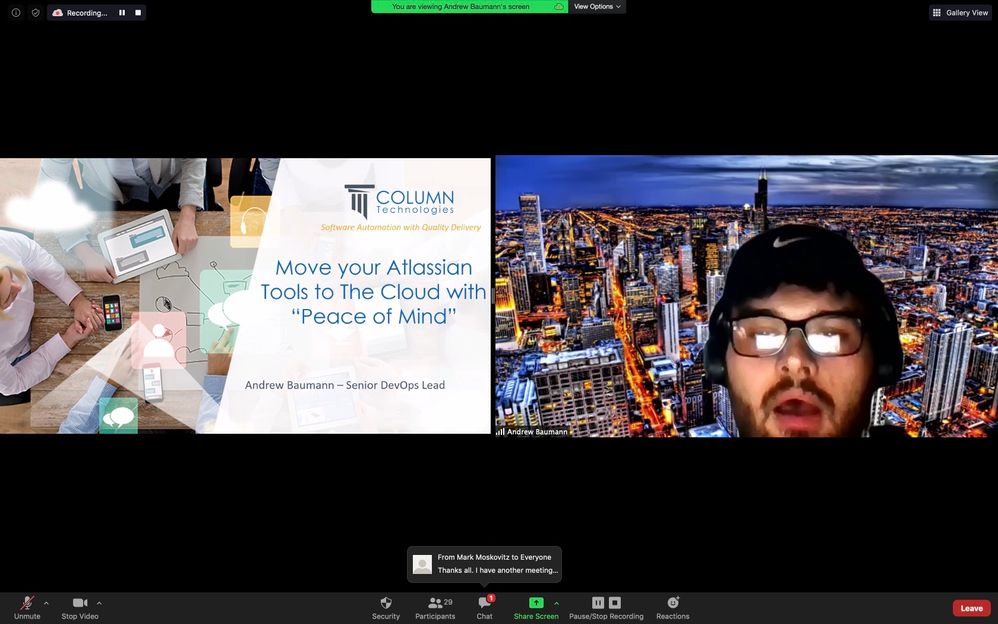The width and height of the screenshot is (998, 624).
Task: Click the "Thanks all. I have another meeting..." message
Action: pyautogui.click(x=498, y=571)
